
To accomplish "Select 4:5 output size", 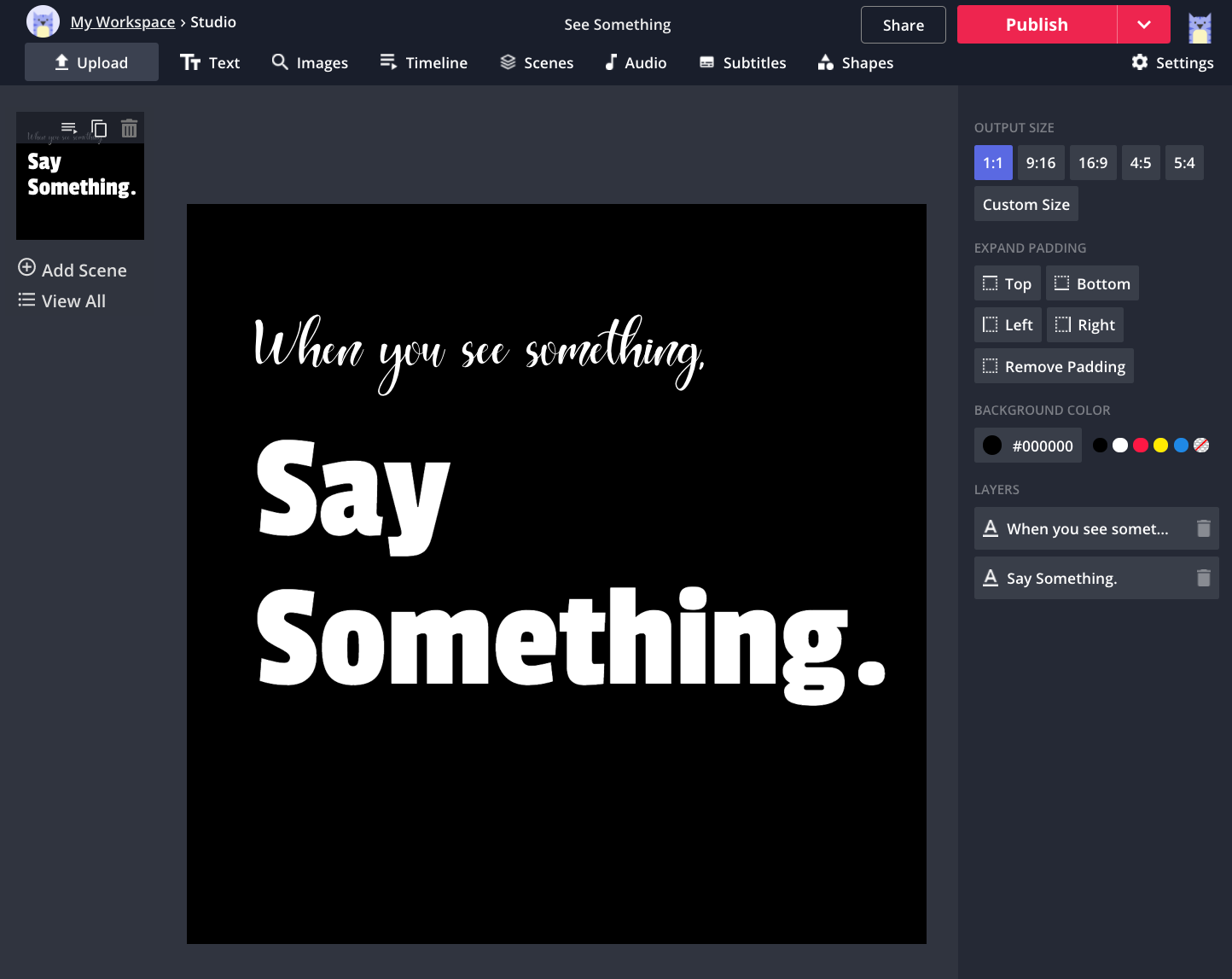I will point(1141,162).
